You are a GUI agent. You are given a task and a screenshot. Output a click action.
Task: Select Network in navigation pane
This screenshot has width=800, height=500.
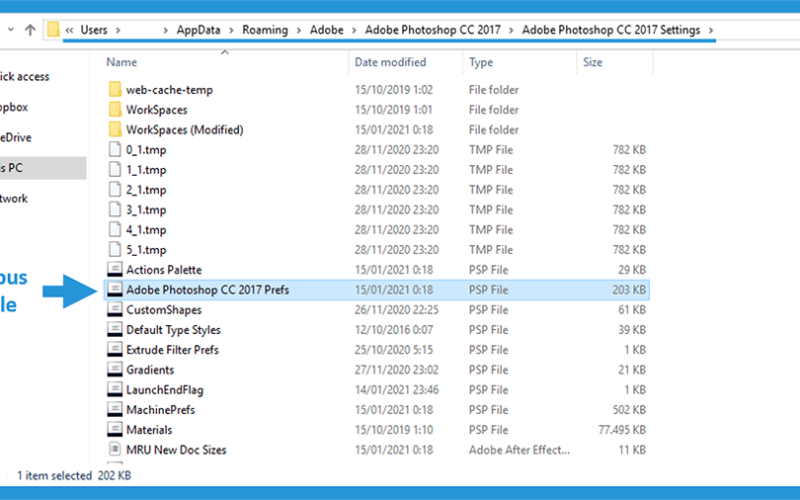(14, 198)
